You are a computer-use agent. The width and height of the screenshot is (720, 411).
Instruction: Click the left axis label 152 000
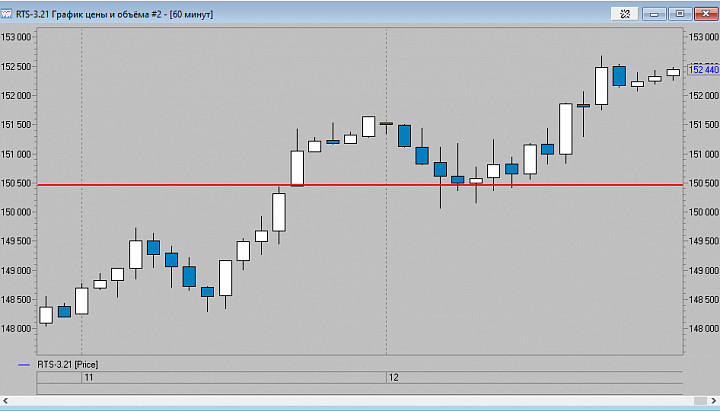coord(16,96)
